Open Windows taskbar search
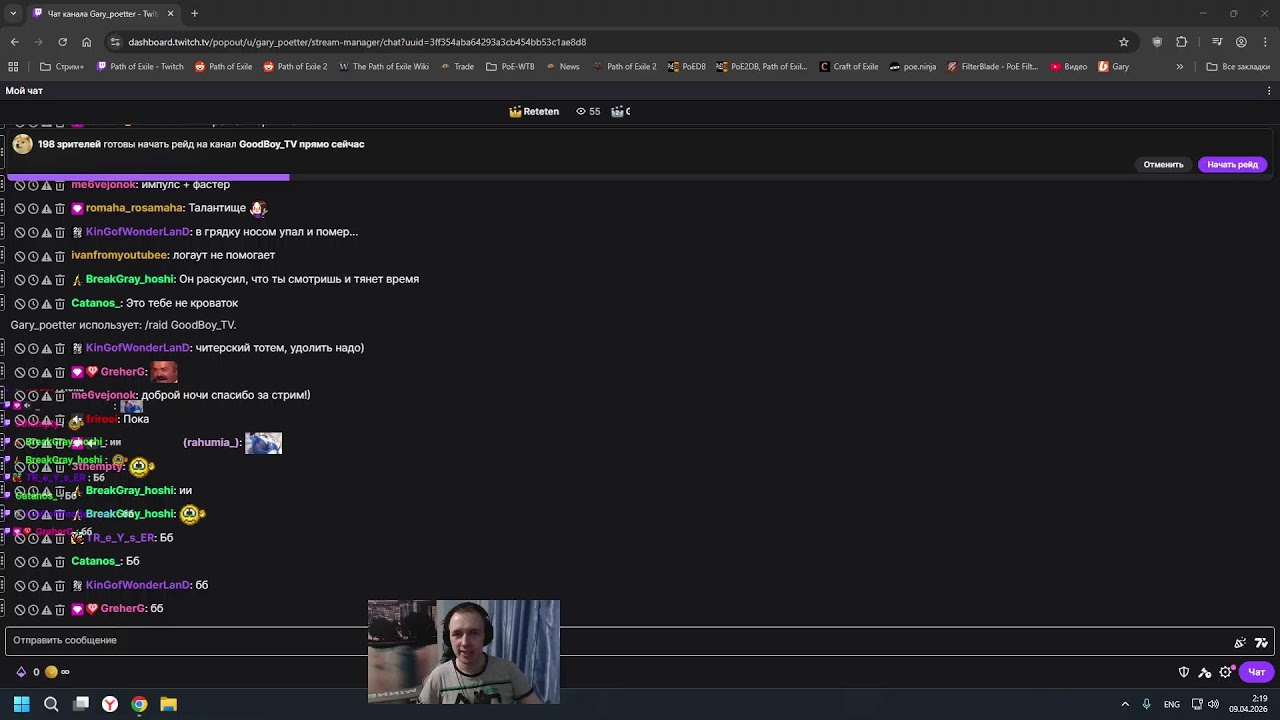The image size is (1280, 720). (51, 704)
